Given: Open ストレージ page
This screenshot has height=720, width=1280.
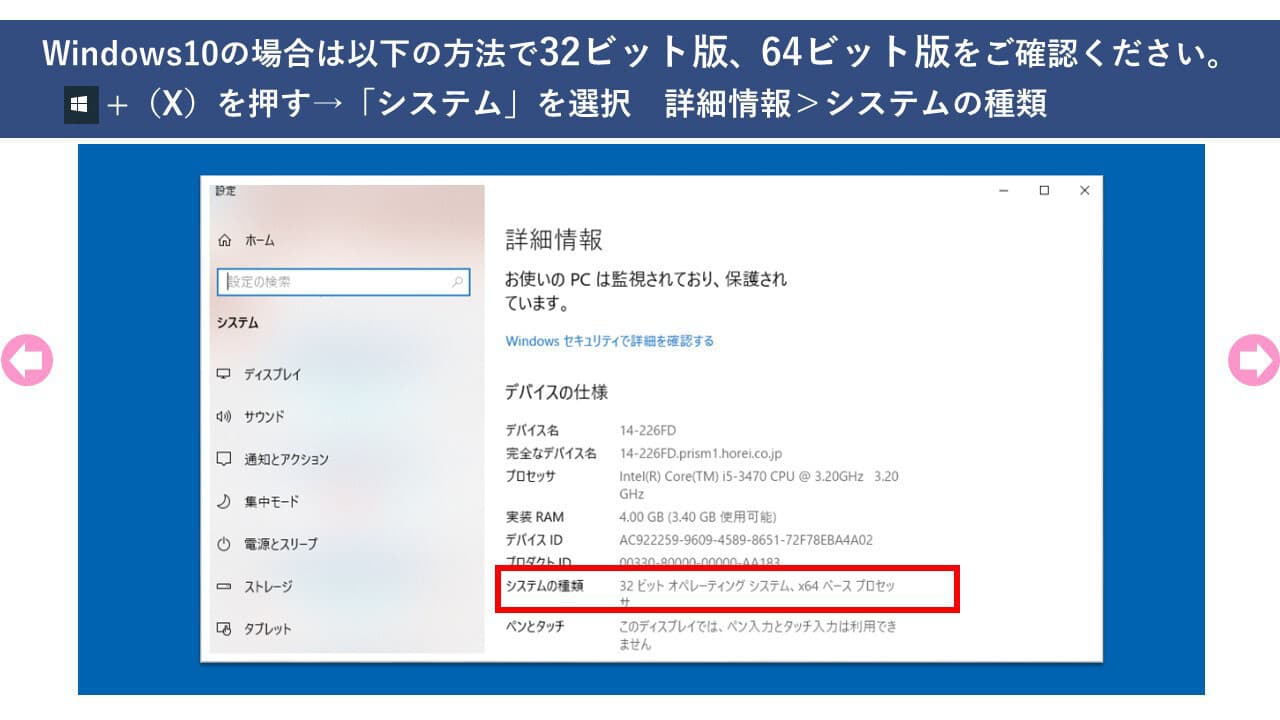Looking at the screenshot, I should [x=268, y=586].
